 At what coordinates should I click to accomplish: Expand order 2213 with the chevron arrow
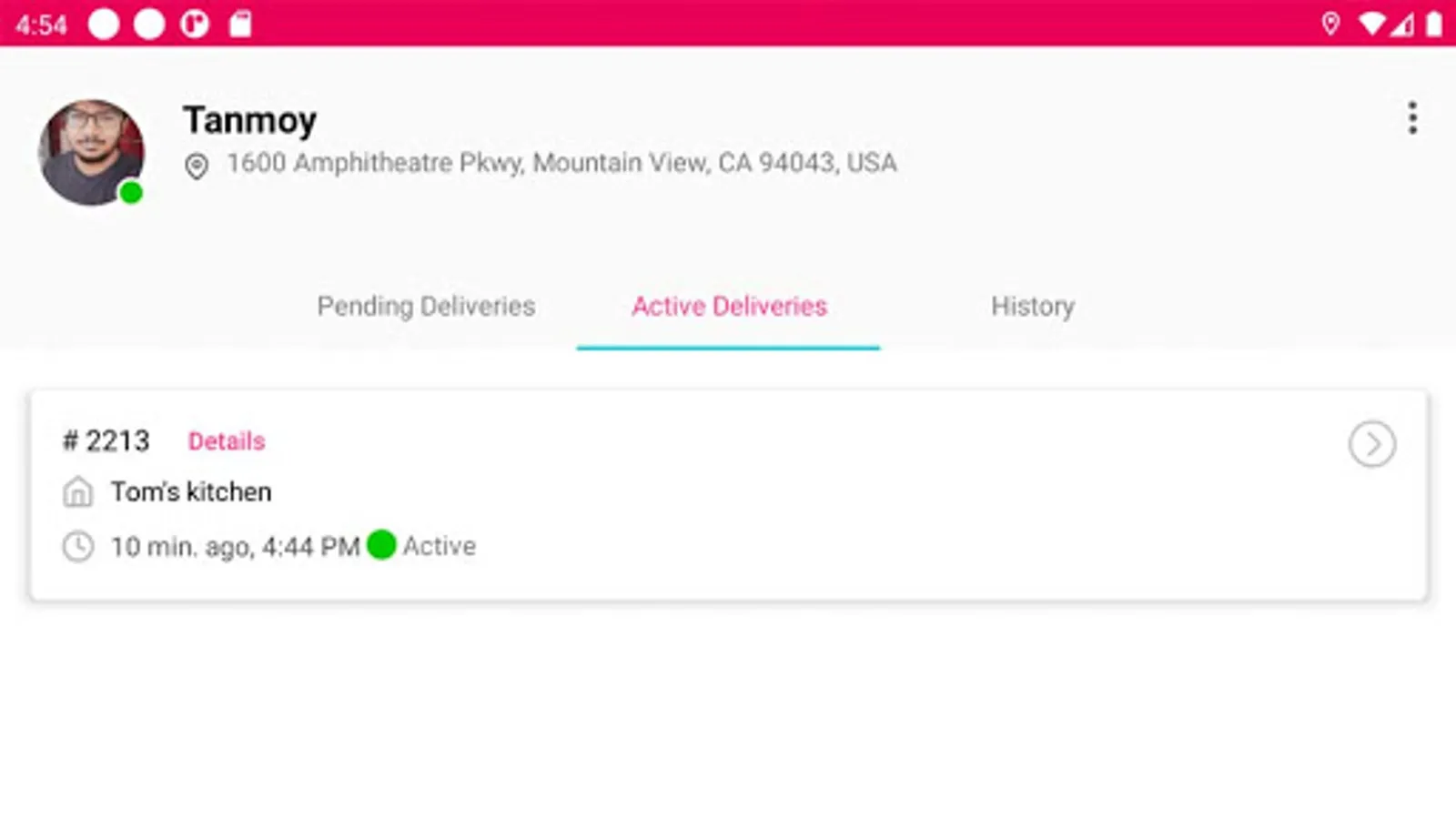point(1371,444)
